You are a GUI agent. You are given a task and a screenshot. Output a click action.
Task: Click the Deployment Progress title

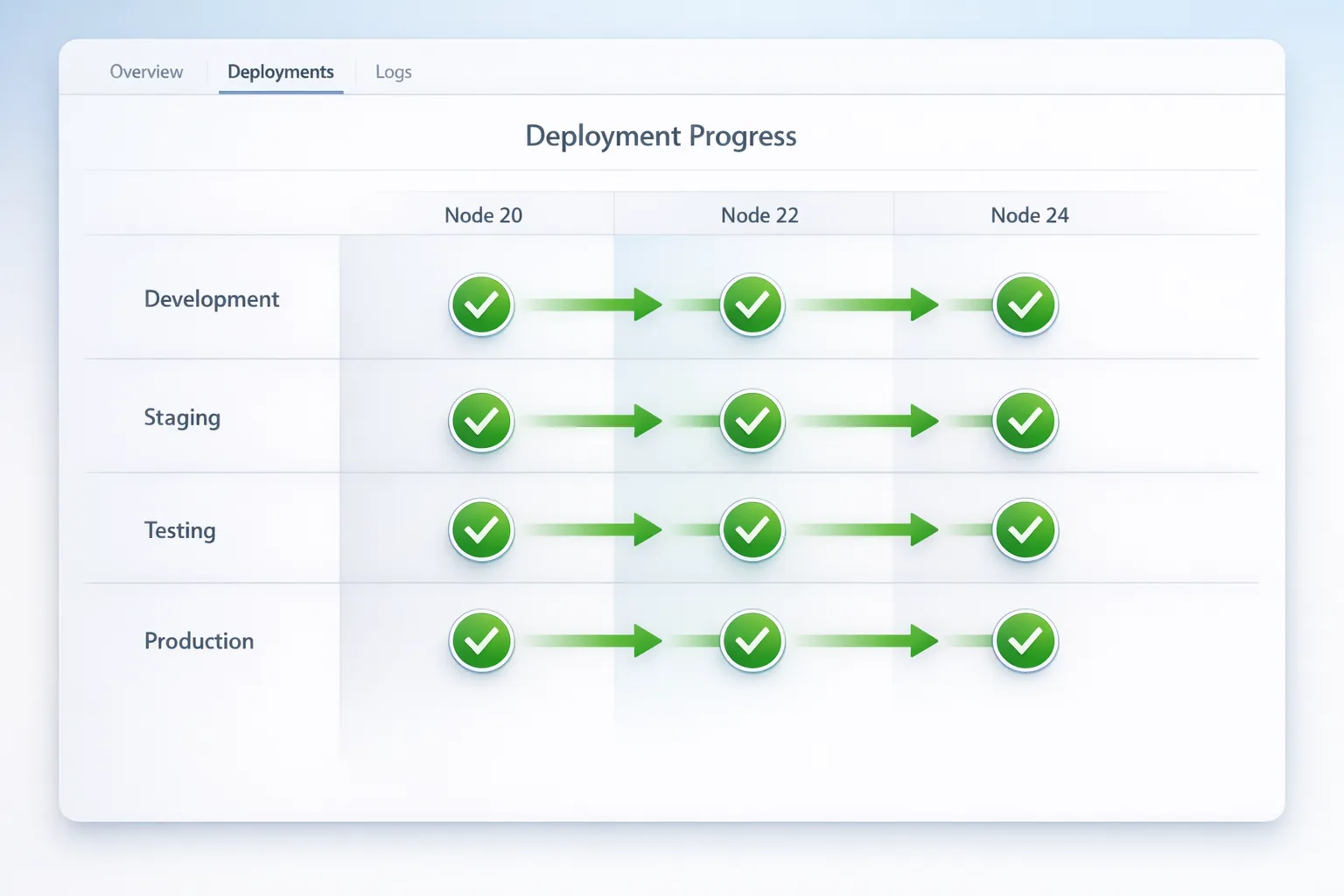tap(661, 136)
